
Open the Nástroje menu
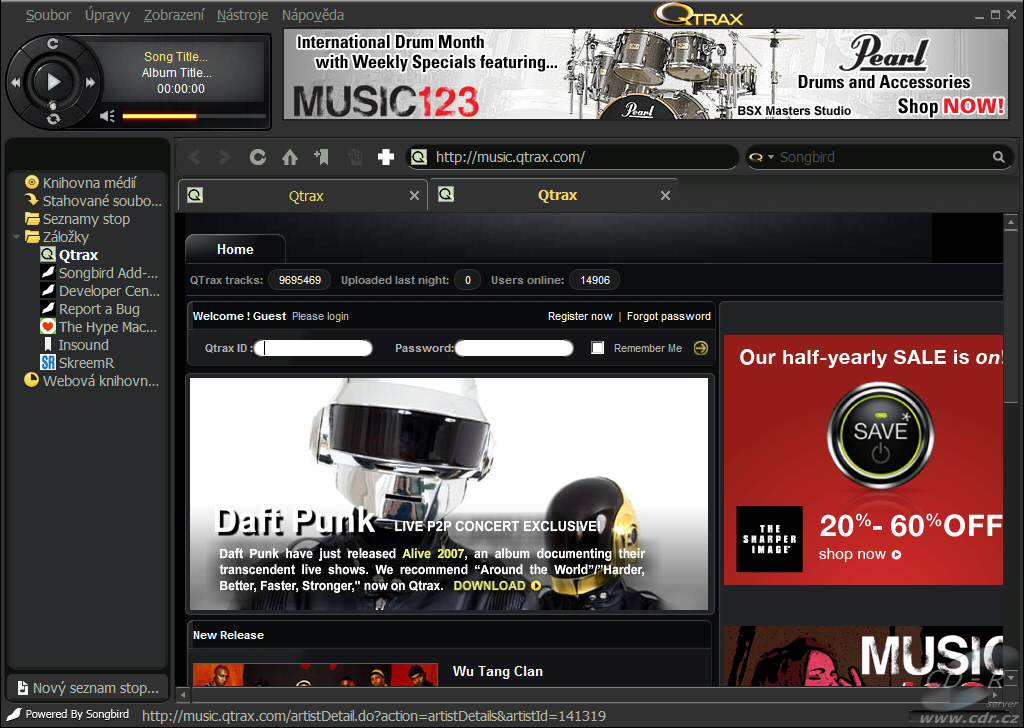(242, 14)
